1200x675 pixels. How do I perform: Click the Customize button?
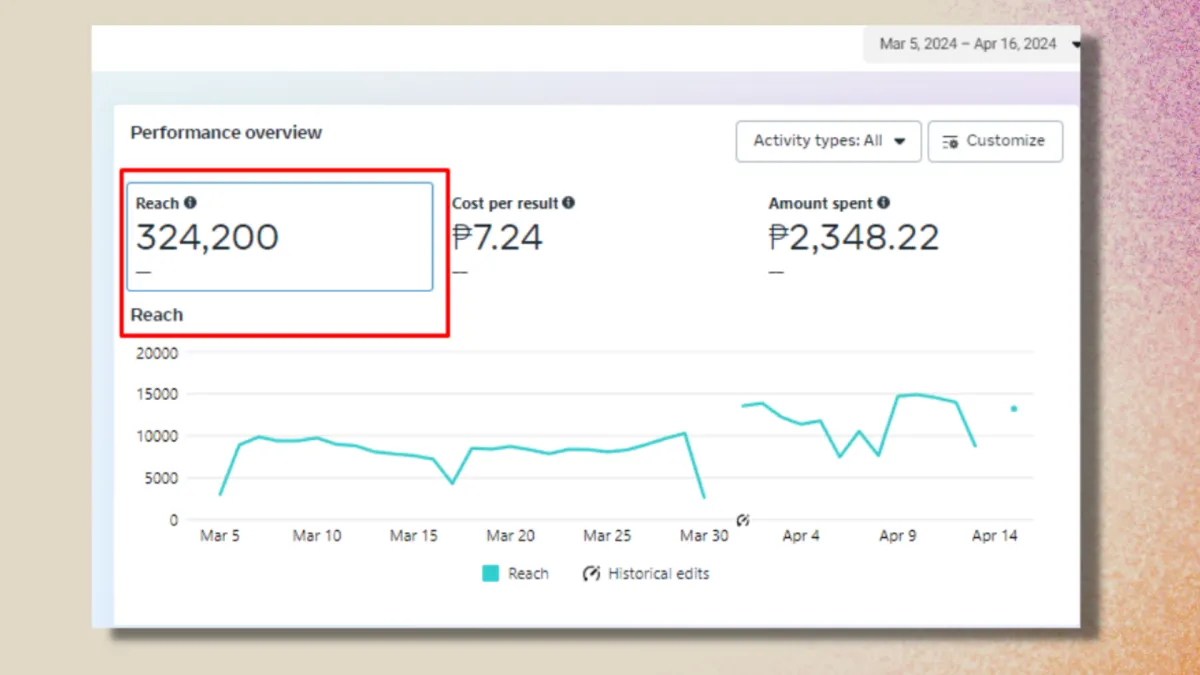pyautogui.click(x=995, y=141)
